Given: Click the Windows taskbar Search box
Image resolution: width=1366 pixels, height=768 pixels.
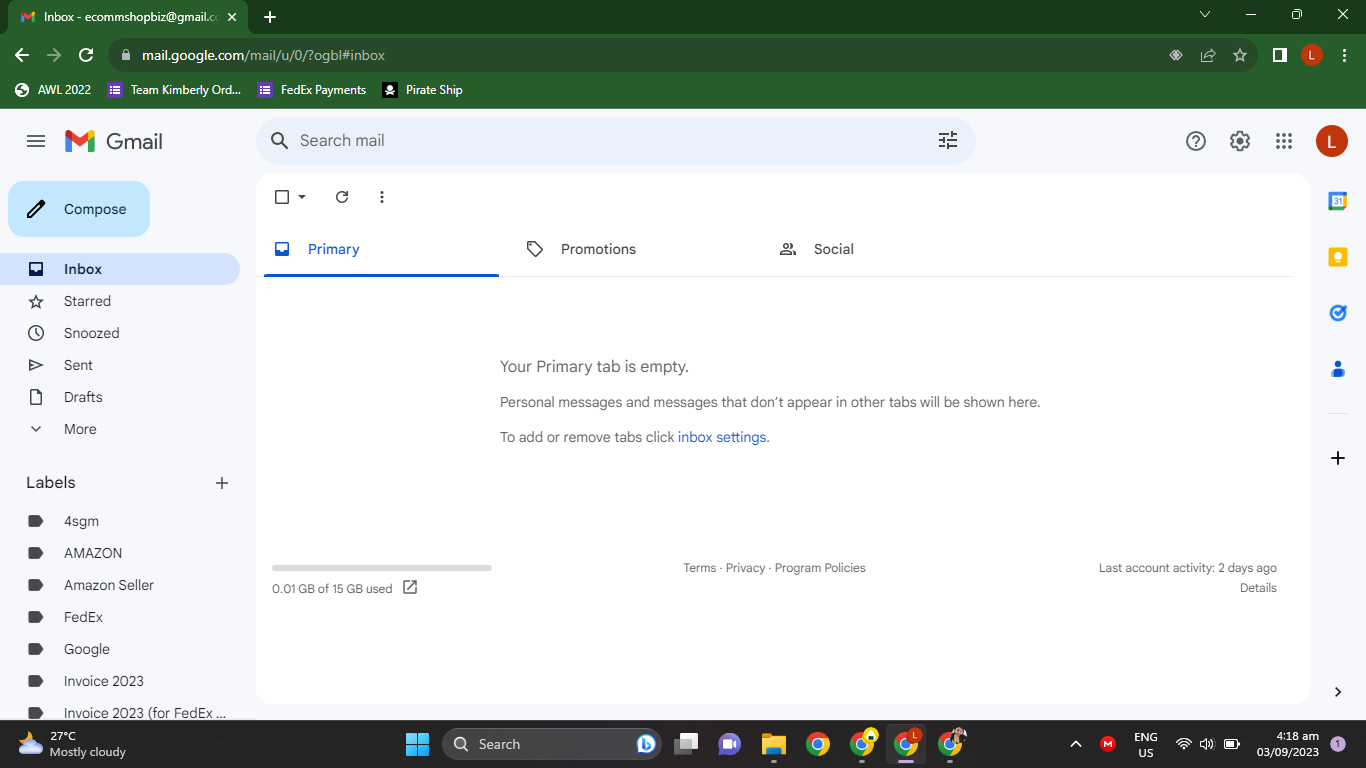Looking at the screenshot, I should (552, 744).
